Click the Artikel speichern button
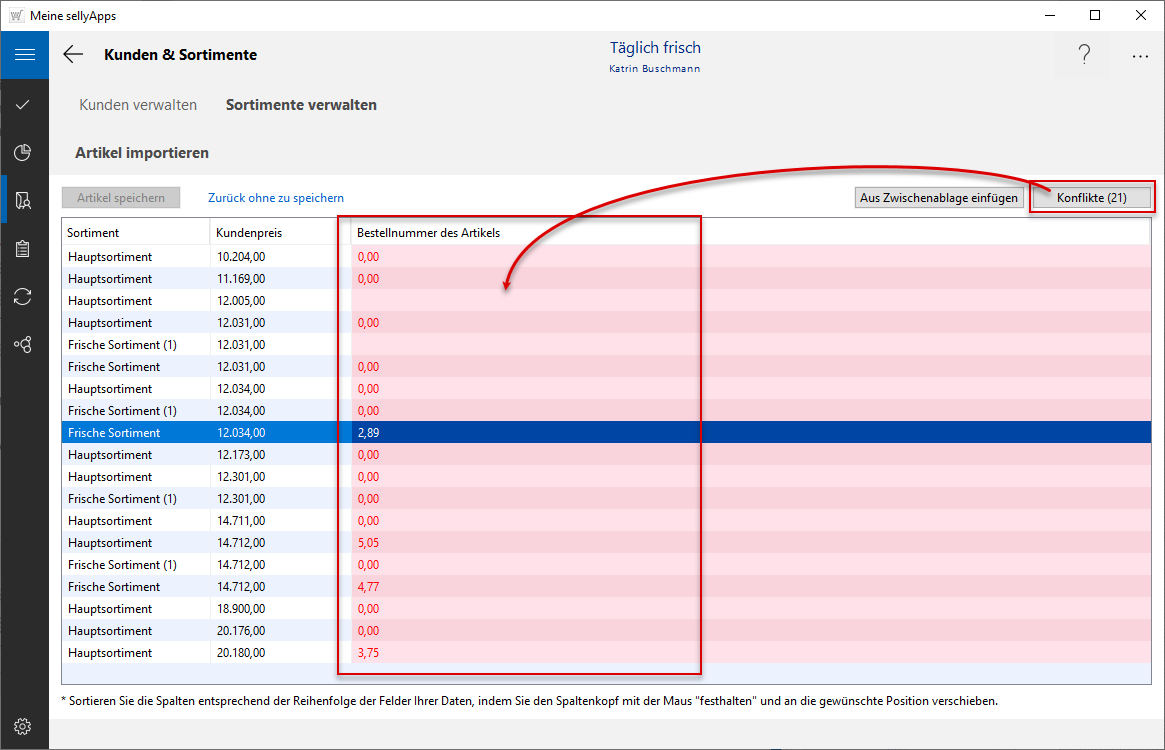Viewport: 1165px width, 750px height. click(x=121, y=198)
